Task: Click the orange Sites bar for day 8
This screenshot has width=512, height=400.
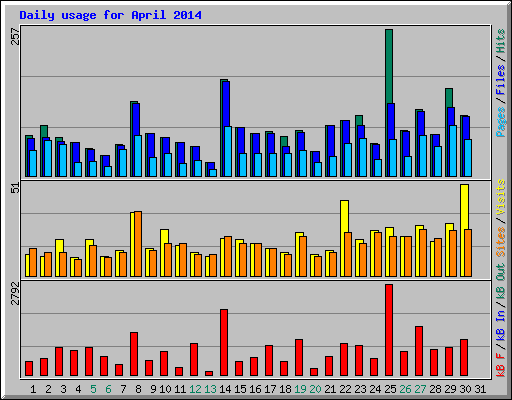Action: pyautogui.click(x=138, y=244)
